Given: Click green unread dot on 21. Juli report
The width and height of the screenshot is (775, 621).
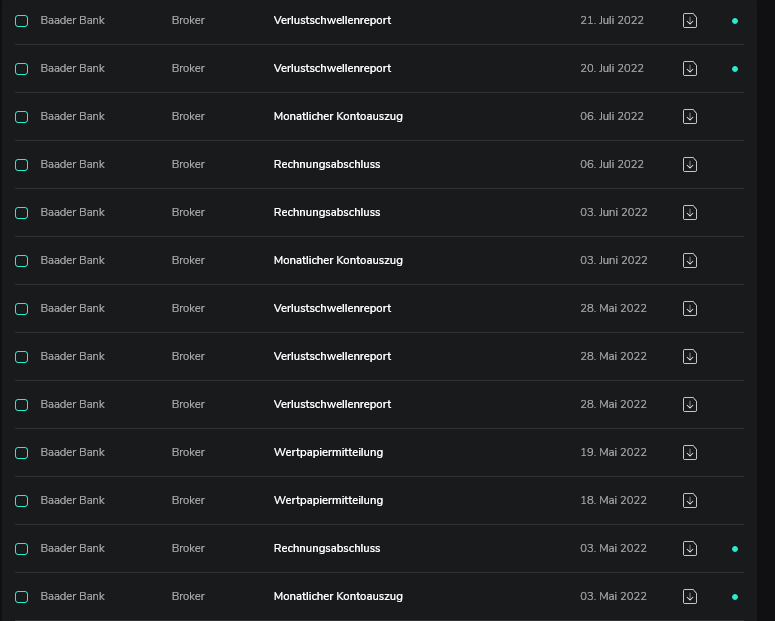Looking at the screenshot, I should (x=735, y=21).
